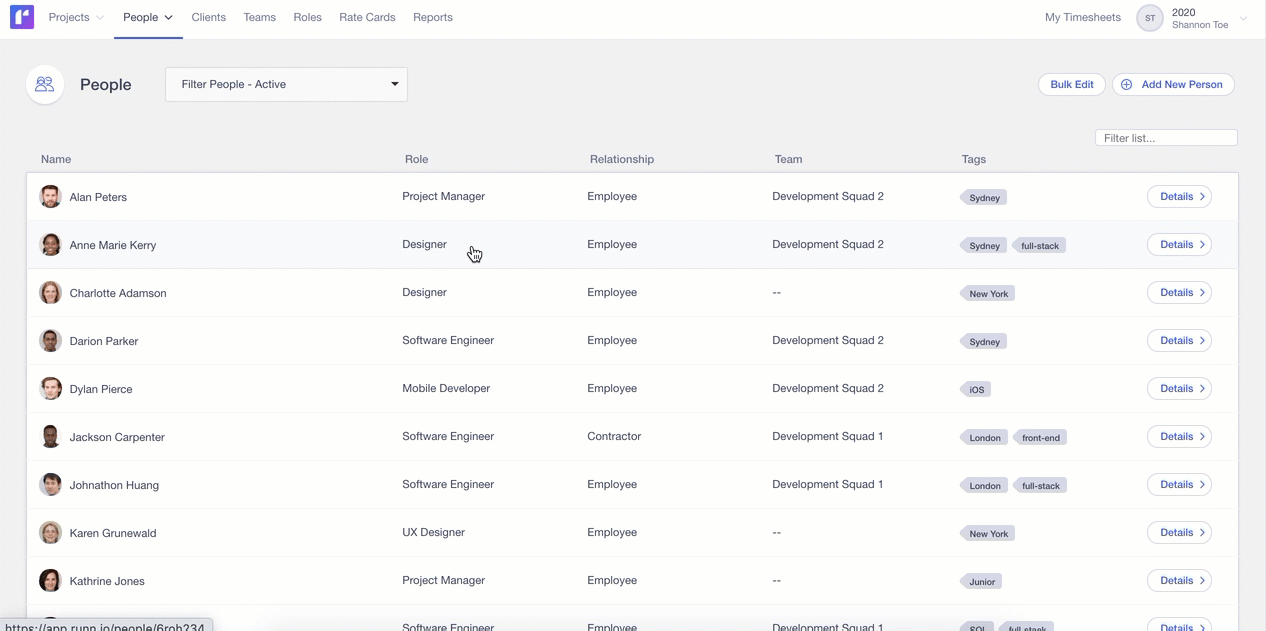Screen dimensions: 1266x631
Task: Open the Reports page
Action: pyautogui.click(x=433, y=18)
